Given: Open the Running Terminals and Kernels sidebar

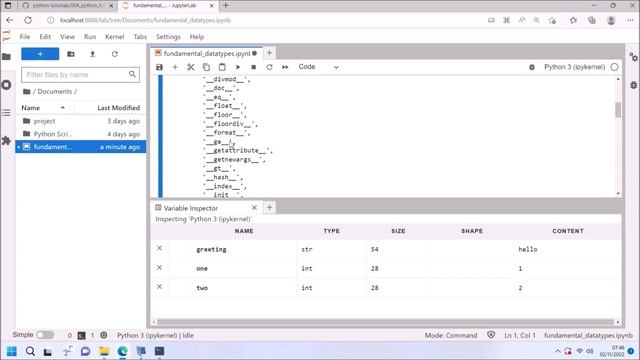Looking at the screenshot, I should pos(7,85).
